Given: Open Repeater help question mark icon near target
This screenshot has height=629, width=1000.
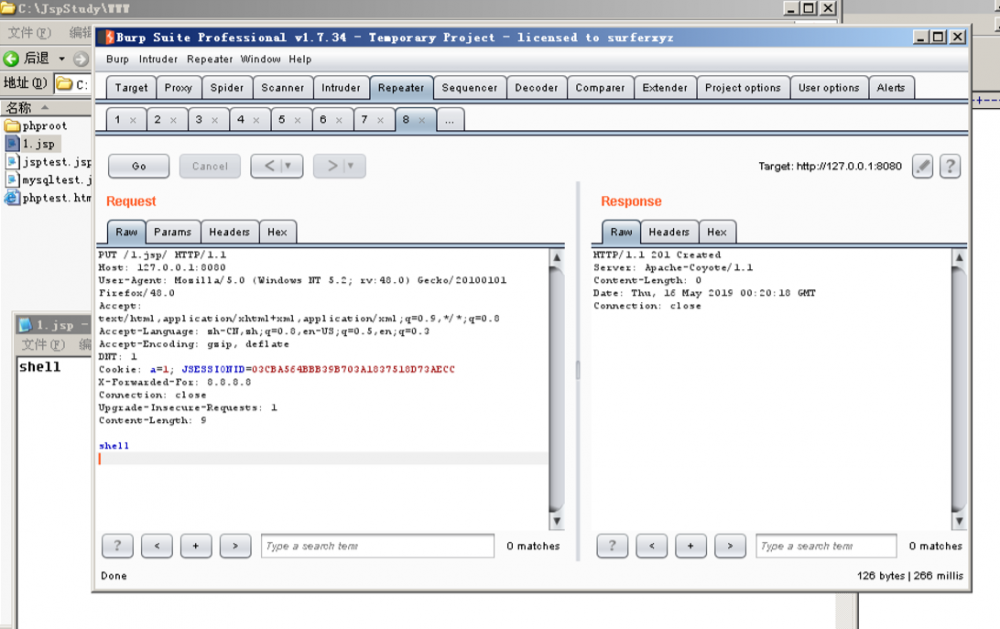Looking at the screenshot, I should [950, 166].
